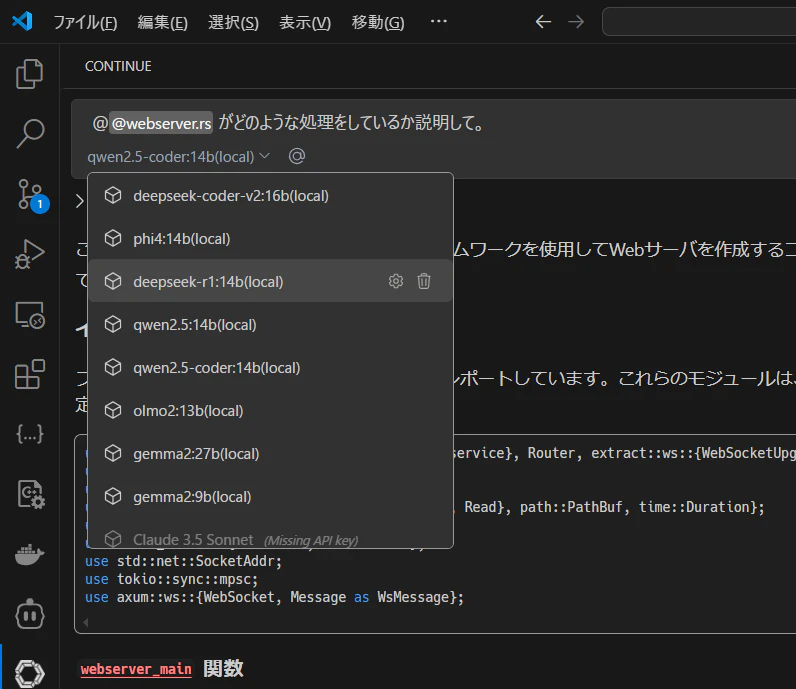Select olmo2:13b(local) model
Image resolution: width=796 pixels, height=689 pixels.
pos(271,410)
